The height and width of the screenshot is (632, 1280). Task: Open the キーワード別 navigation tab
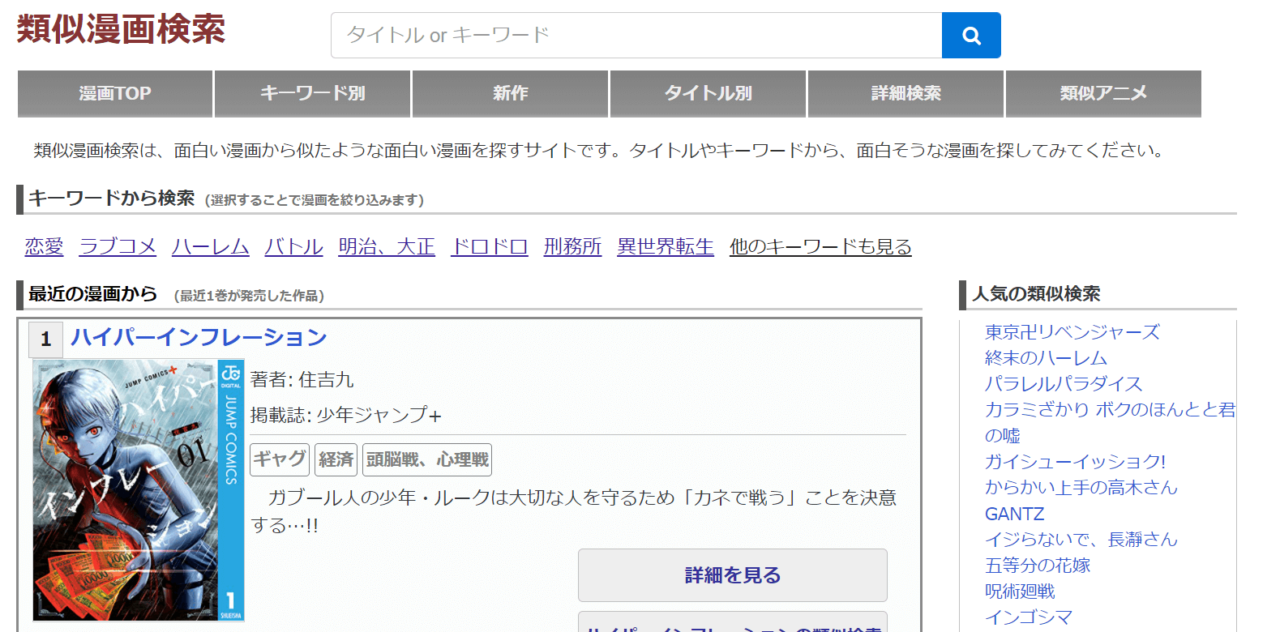[x=312, y=94]
